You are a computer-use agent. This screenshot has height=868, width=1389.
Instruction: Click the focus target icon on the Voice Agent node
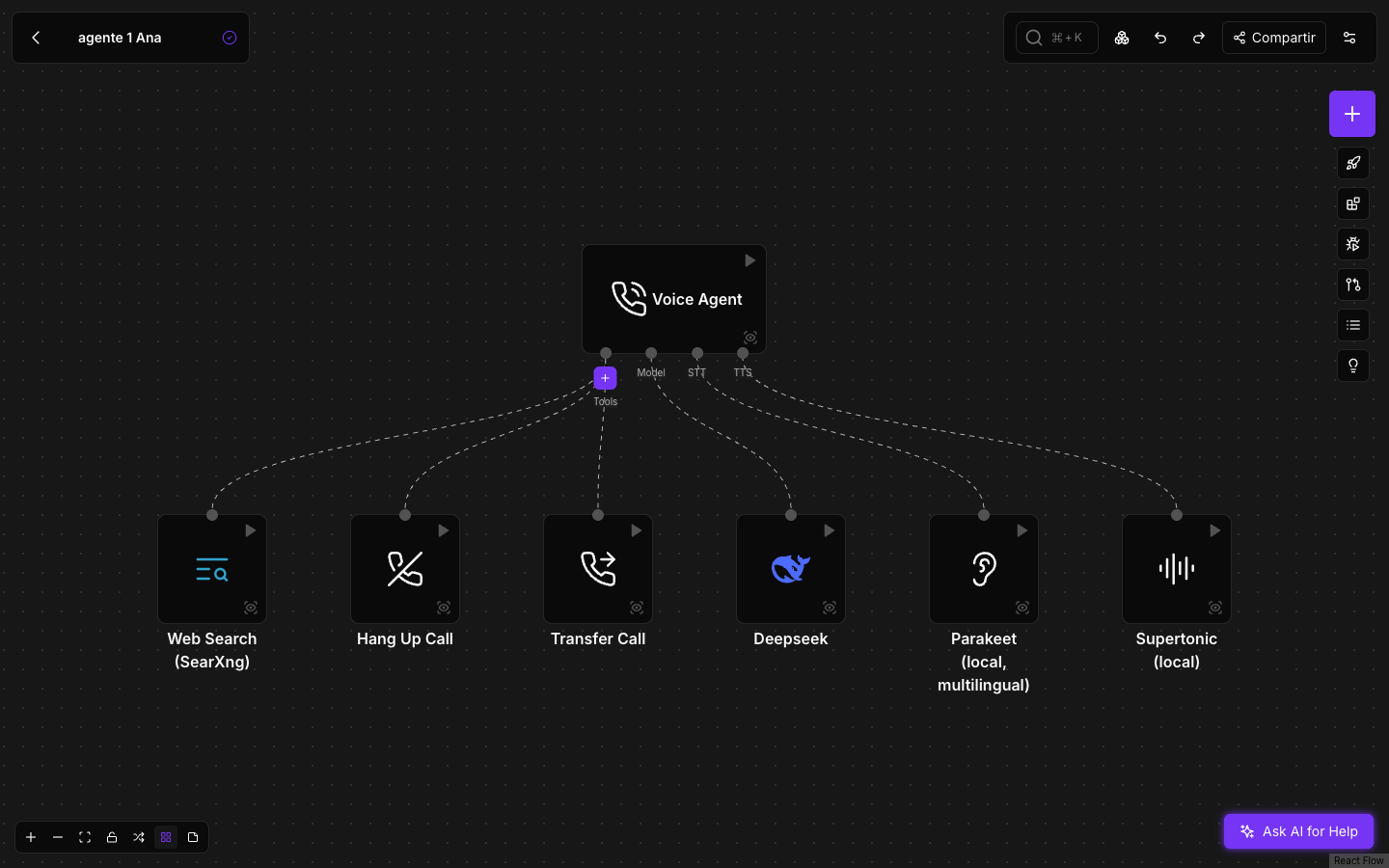[x=750, y=338]
